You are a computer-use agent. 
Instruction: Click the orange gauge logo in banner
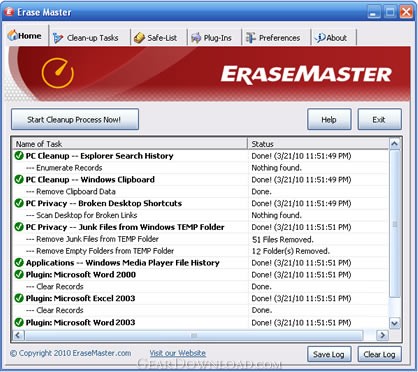click(58, 73)
